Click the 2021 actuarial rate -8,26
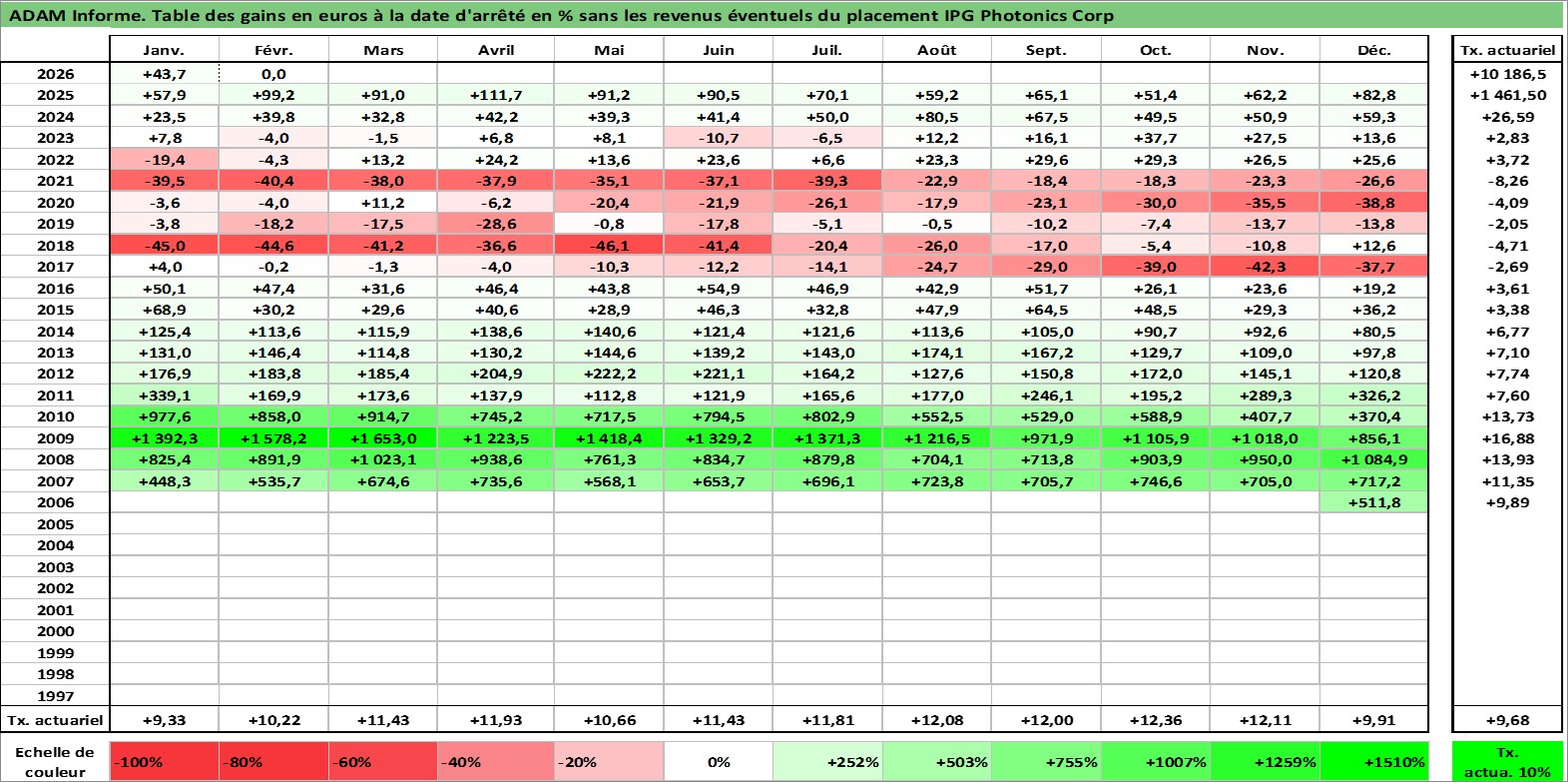1568x782 pixels. (x=1507, y=181)
